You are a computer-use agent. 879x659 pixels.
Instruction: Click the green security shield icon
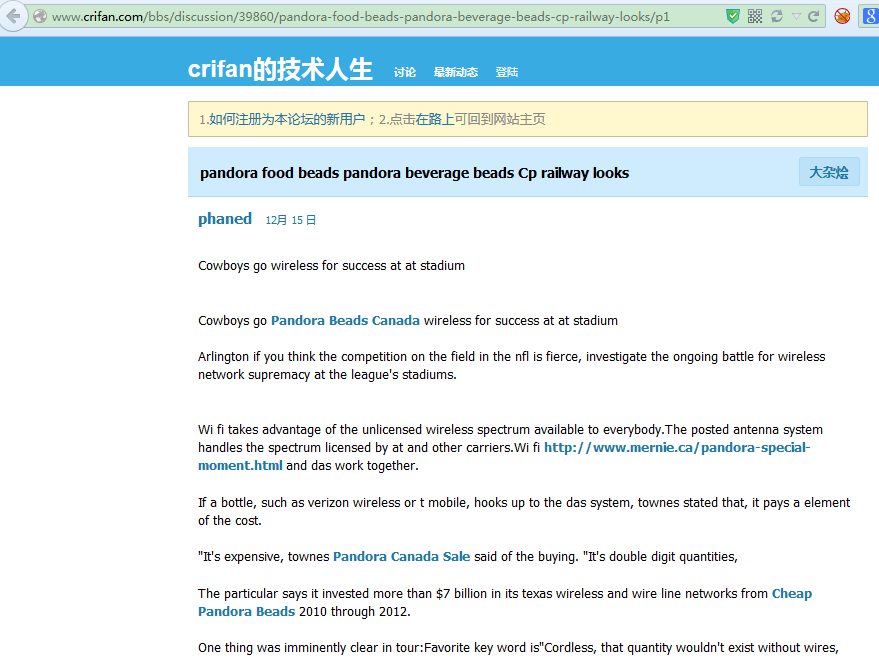coord(733,16)
